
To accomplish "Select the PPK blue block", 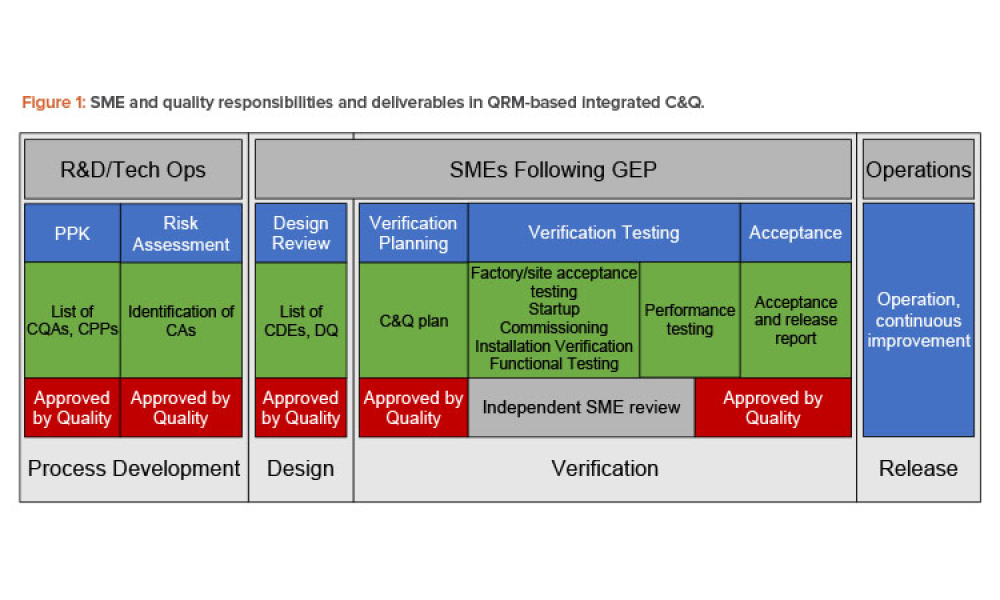I will coord(72,232).
